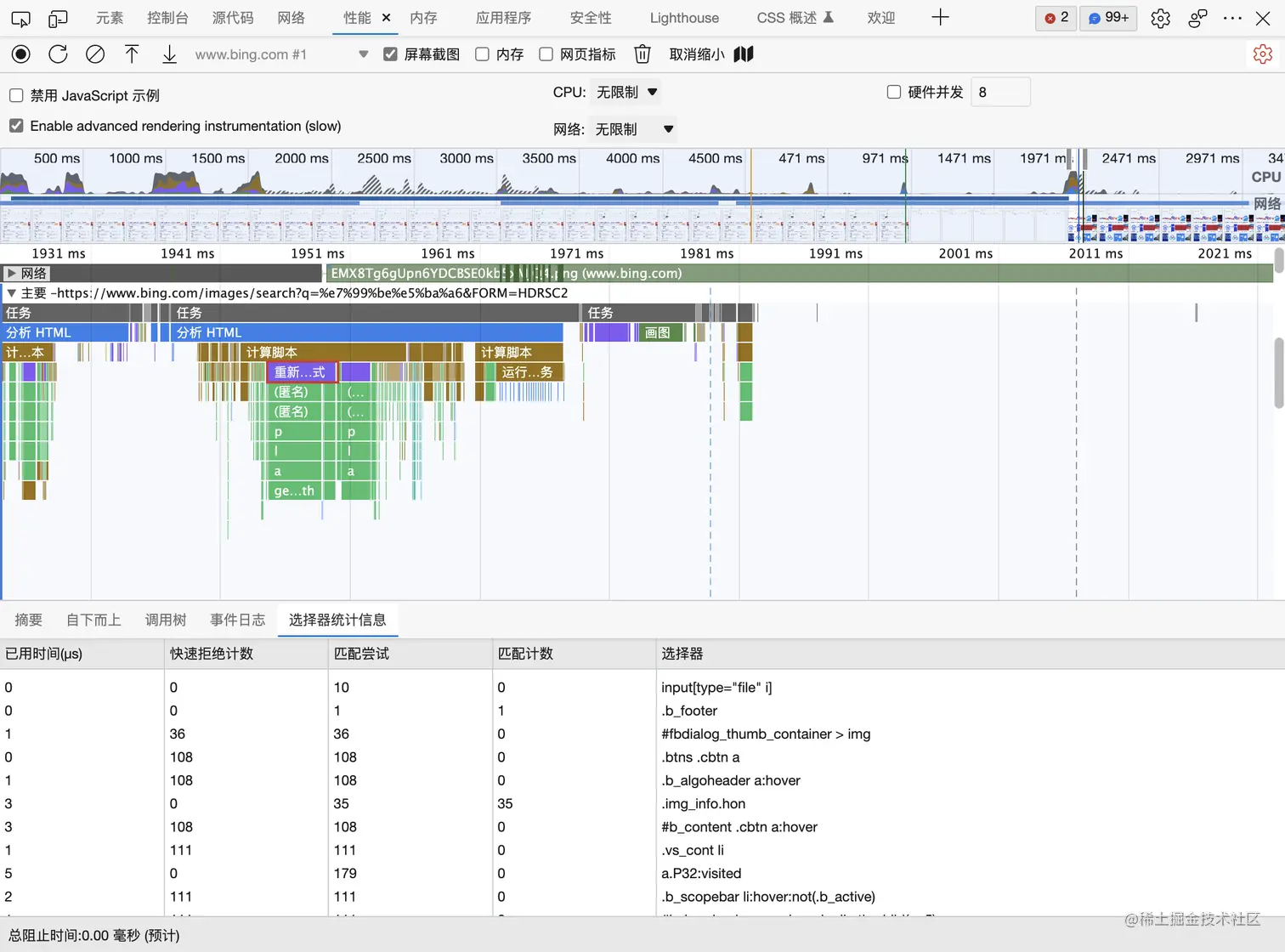
Task: Open capture settings red gear icon
Action: click(x=1263, y=54)
